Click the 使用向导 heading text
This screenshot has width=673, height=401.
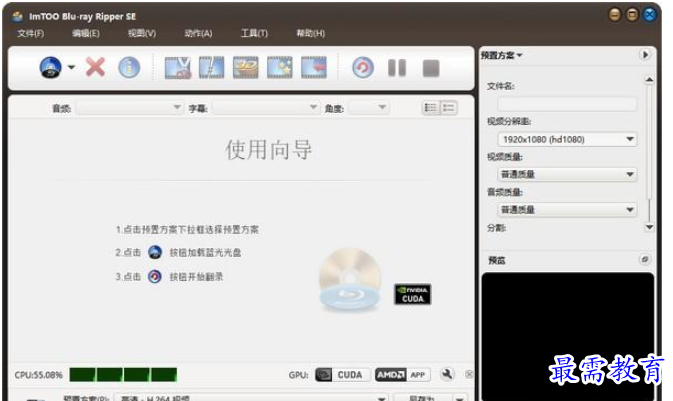[269, 150]
